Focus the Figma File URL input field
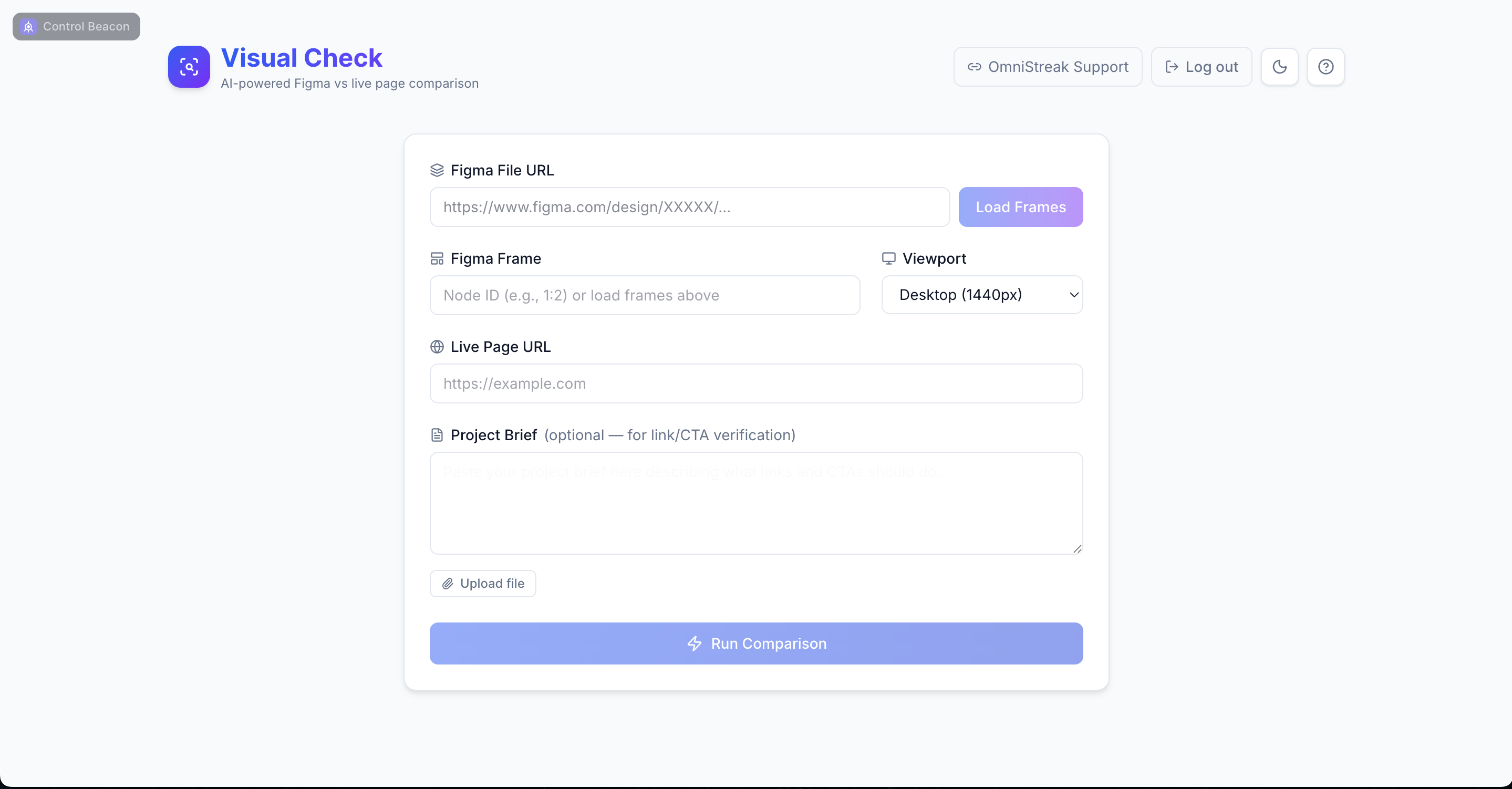Image resolution: width=1512 pixels, height=789 pixels. tap(689, 207)
